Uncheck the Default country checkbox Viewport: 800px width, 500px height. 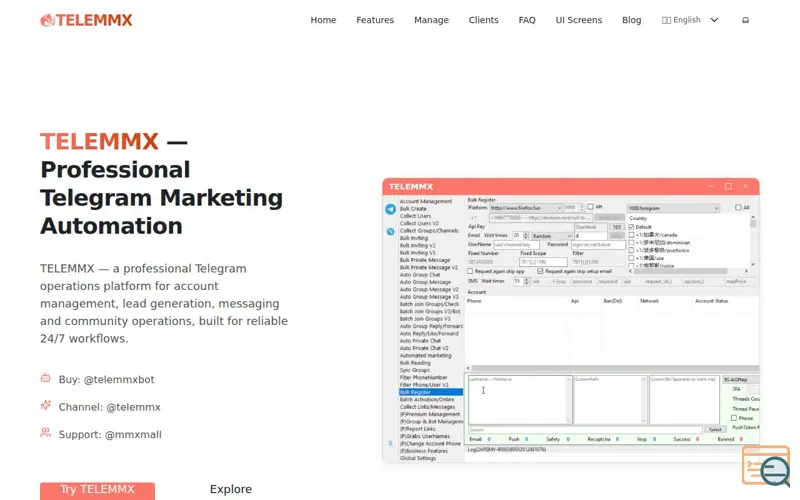coord(631,227)
